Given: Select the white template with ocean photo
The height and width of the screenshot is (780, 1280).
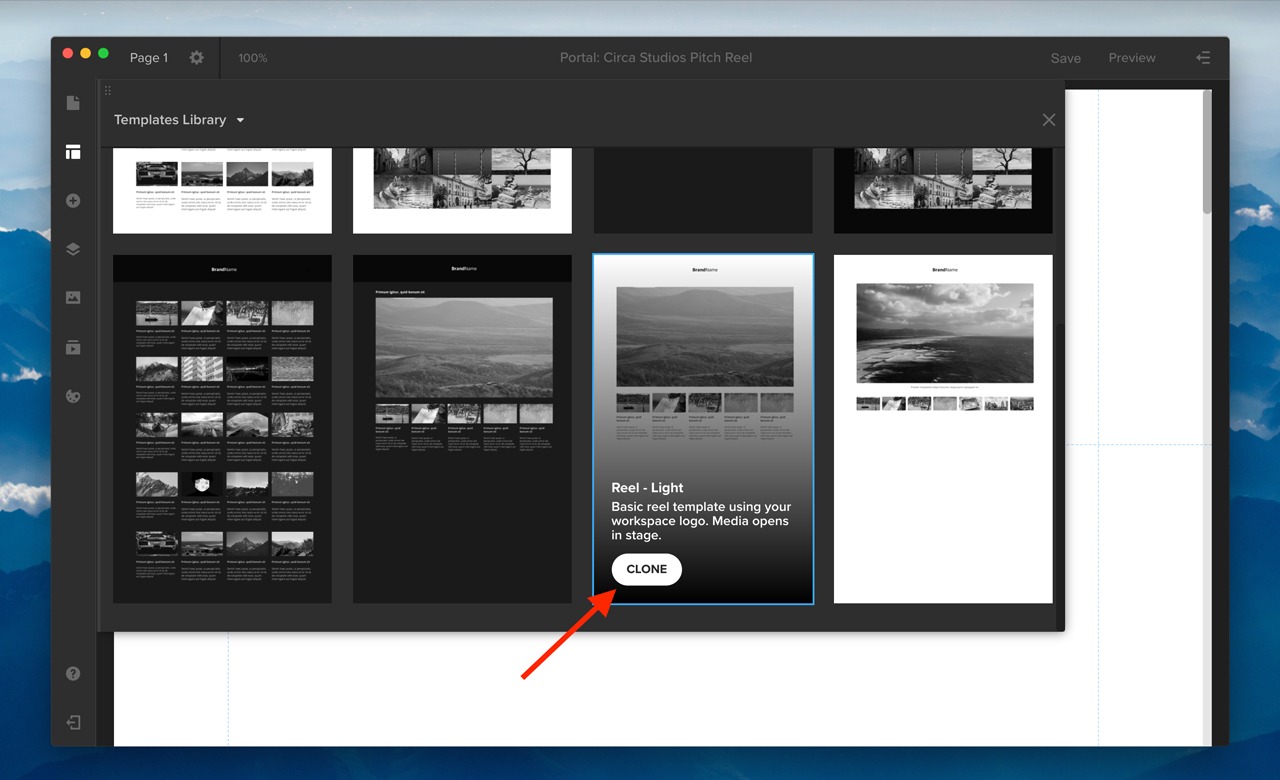Looking at the screenshot, I should [943, 429].
